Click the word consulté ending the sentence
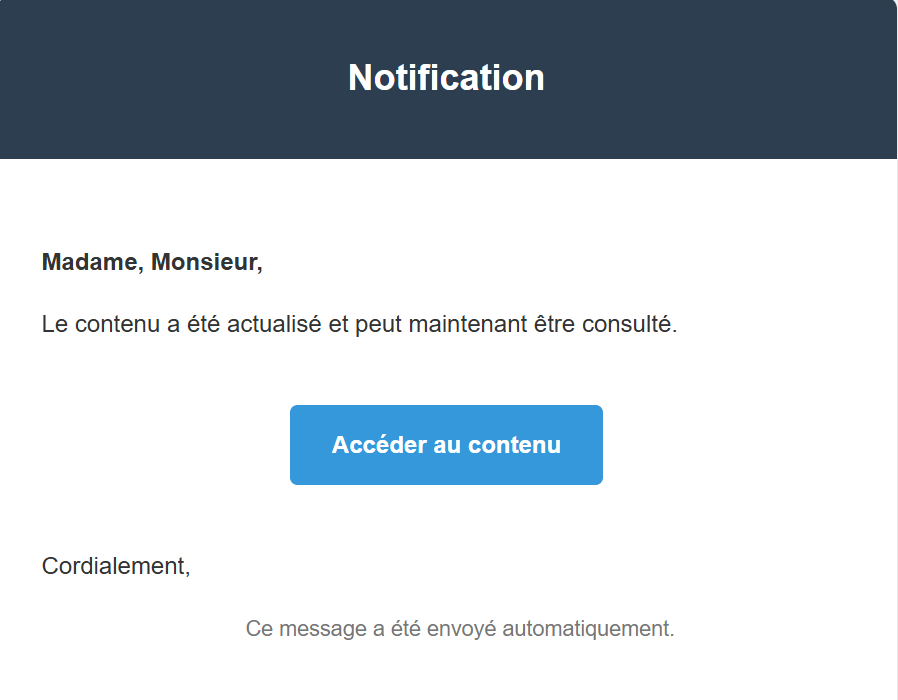This screenshot has width=898, height=700. click(x=629, y=325)
